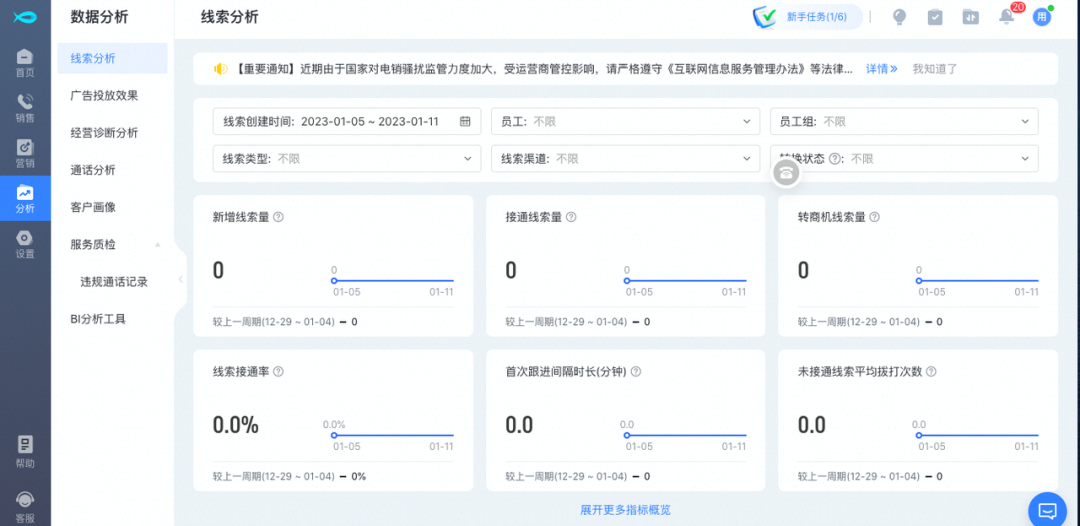Open the user avatar menu
The width and height of the screenshot is (1080, 526).
[x=1042, y=17]
